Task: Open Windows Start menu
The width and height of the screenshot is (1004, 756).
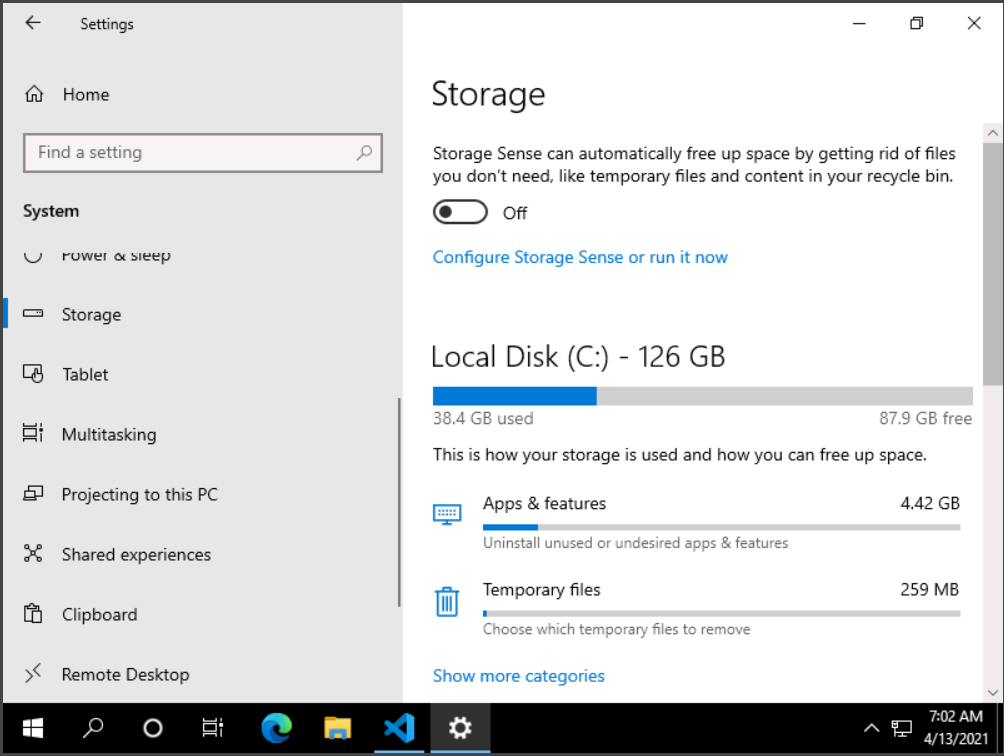Action: 32,728
